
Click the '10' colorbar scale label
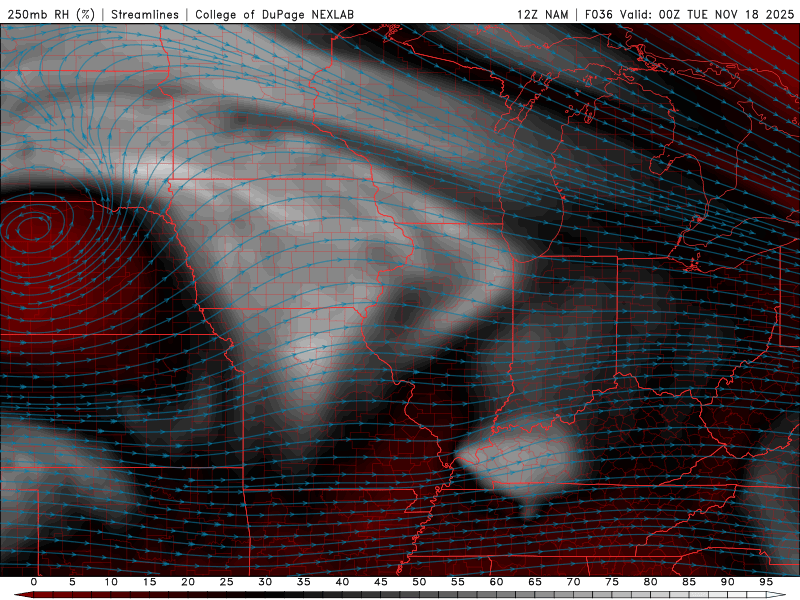[111, 582]
